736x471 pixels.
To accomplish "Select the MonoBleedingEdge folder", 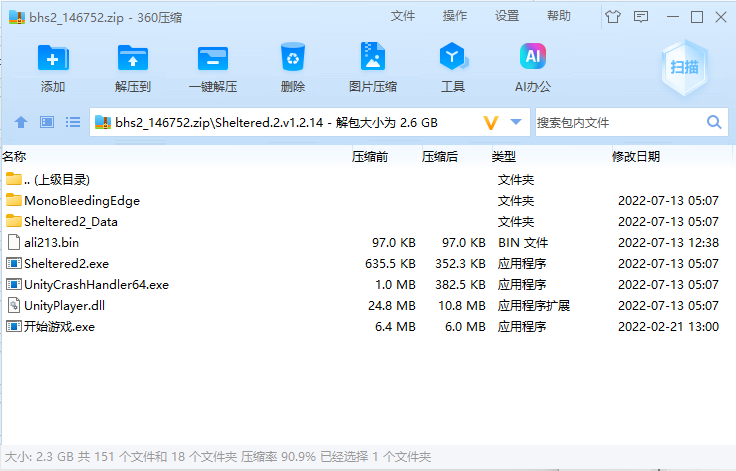I will 367,201.
